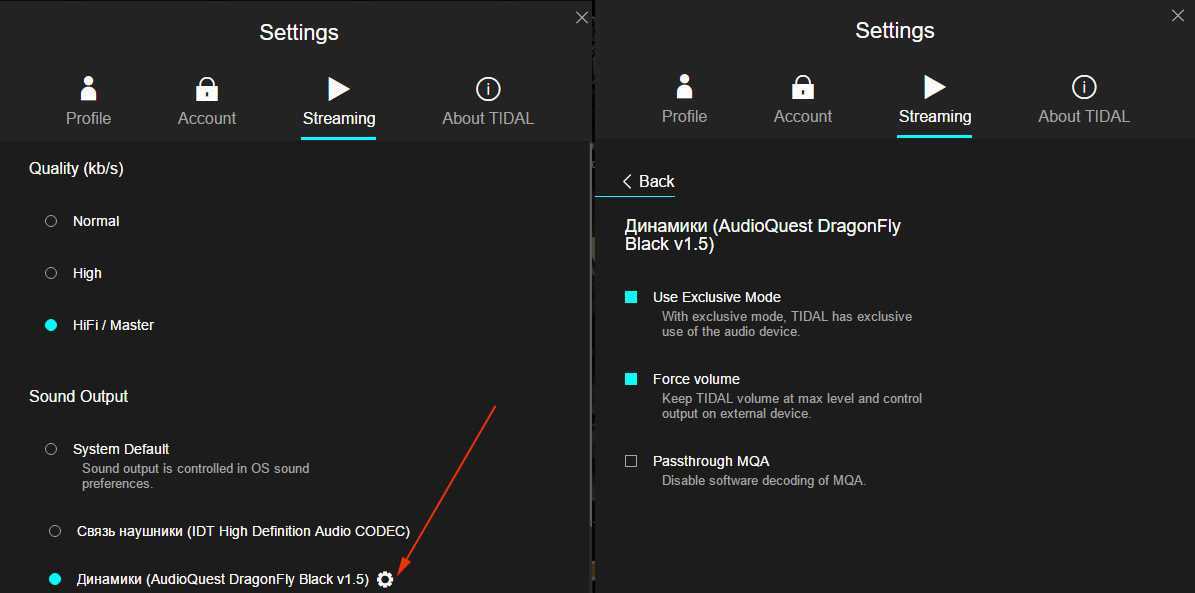The height and width of the screenshot is (593, 1195).
Task: Switch to Account tab label in left panel
Action: 207,118
